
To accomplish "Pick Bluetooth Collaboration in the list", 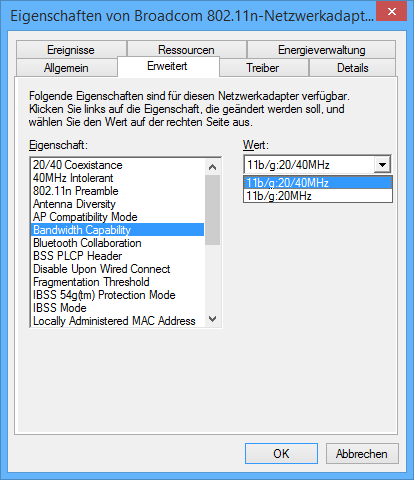I will [x=117, y=243].
